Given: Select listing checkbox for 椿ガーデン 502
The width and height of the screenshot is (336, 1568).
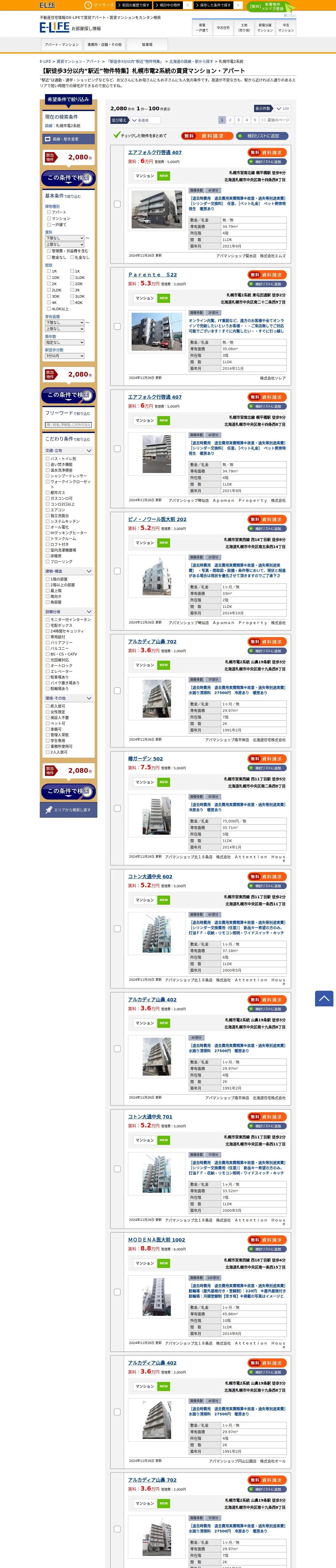Looking at the screenshot, I should 117,808.
